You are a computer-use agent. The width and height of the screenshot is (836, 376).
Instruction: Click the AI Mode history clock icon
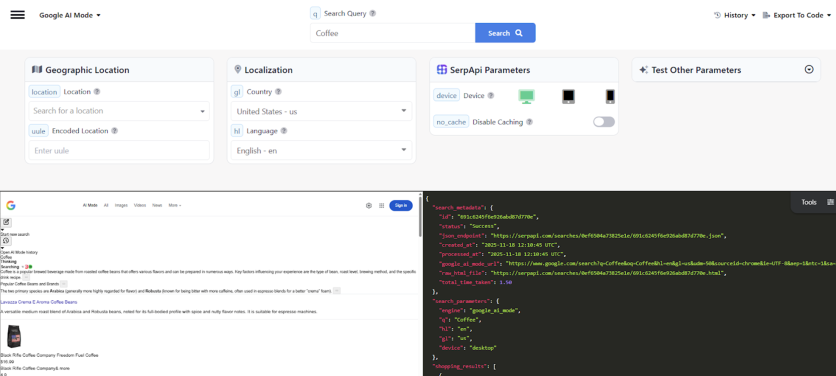tap(6, 241)
